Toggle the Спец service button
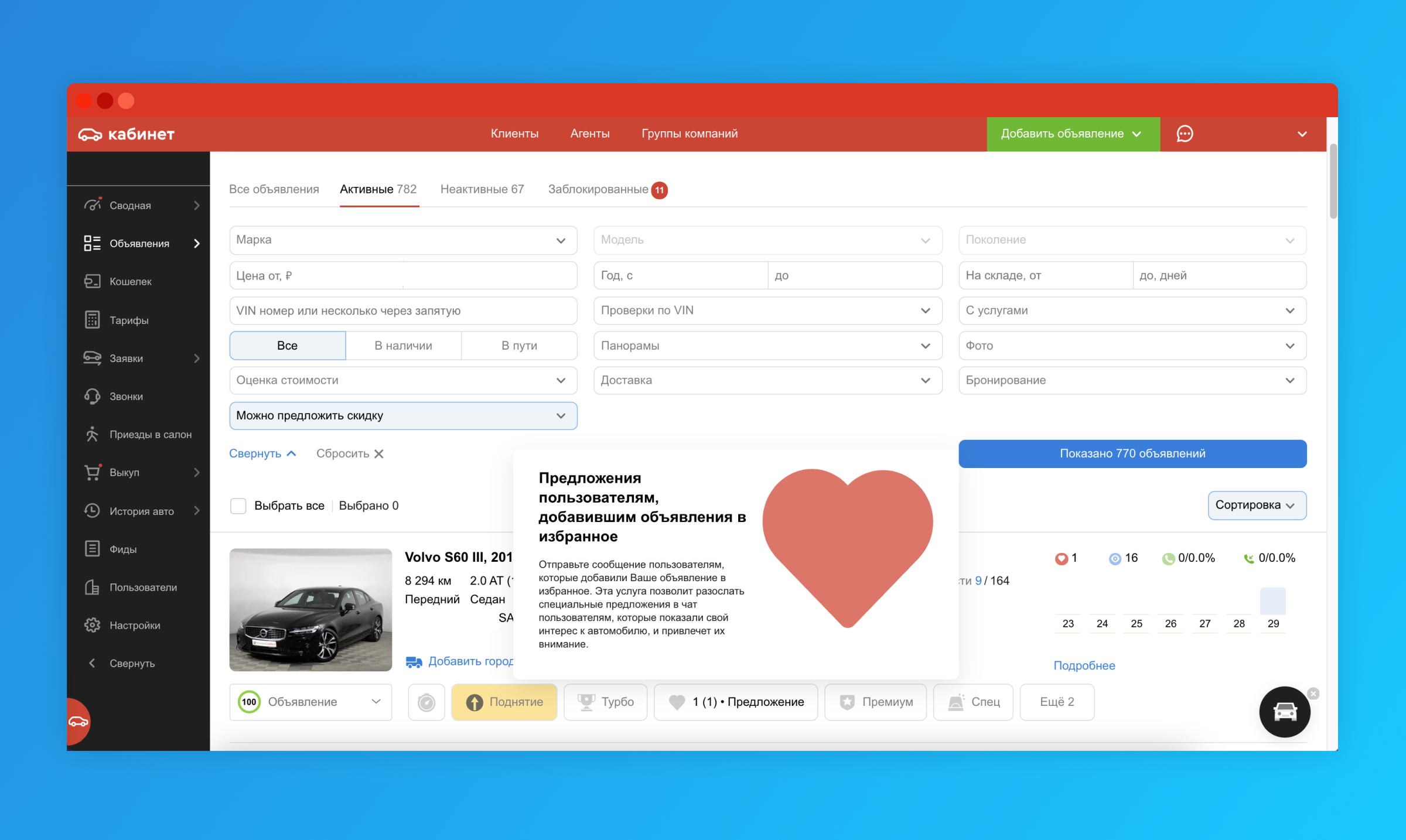1406x840 pixels. pyautogui.click(x=973, y=702)
